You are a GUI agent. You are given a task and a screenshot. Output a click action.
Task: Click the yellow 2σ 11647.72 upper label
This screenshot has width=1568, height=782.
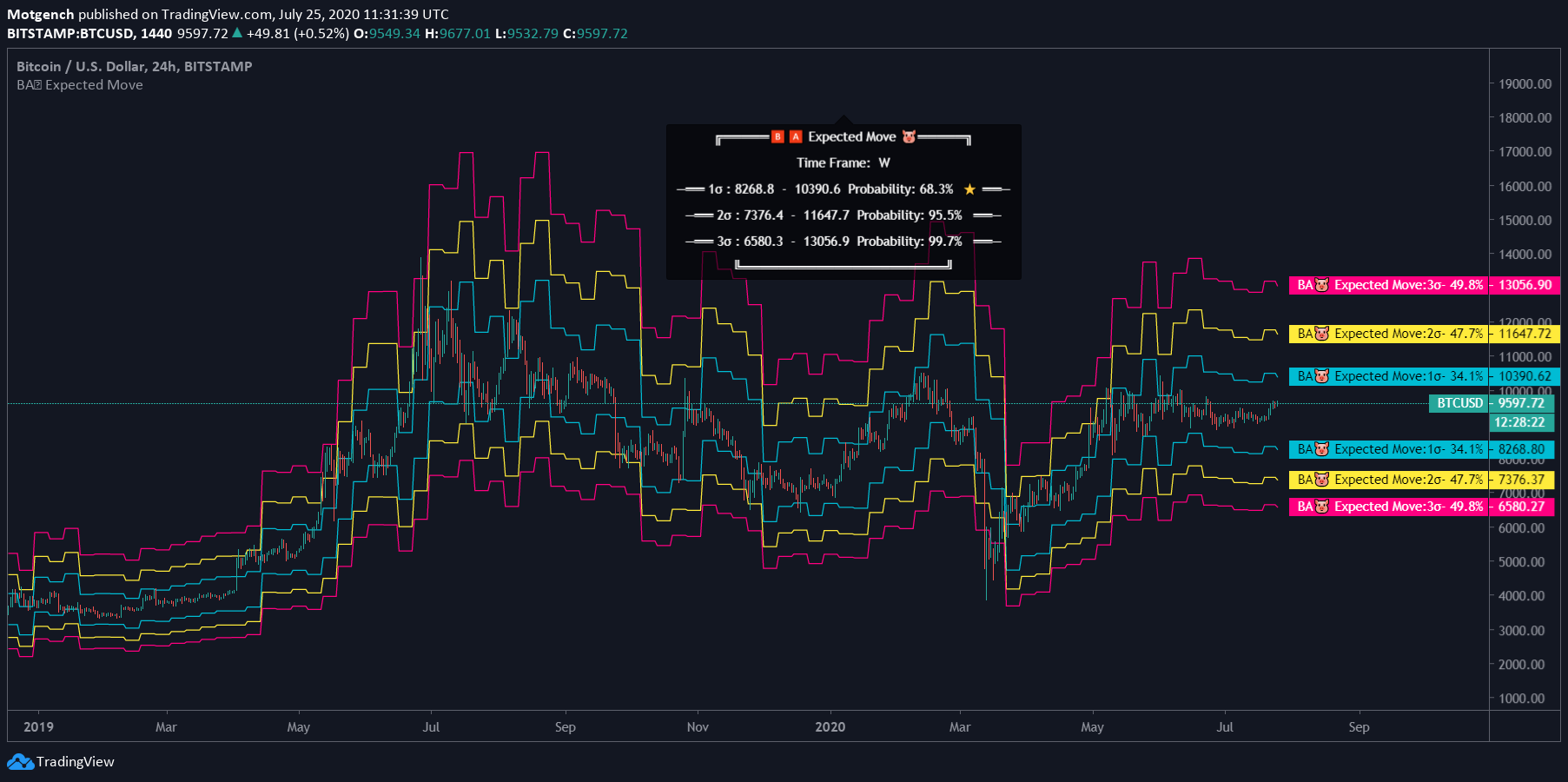tap(1424, 334)
